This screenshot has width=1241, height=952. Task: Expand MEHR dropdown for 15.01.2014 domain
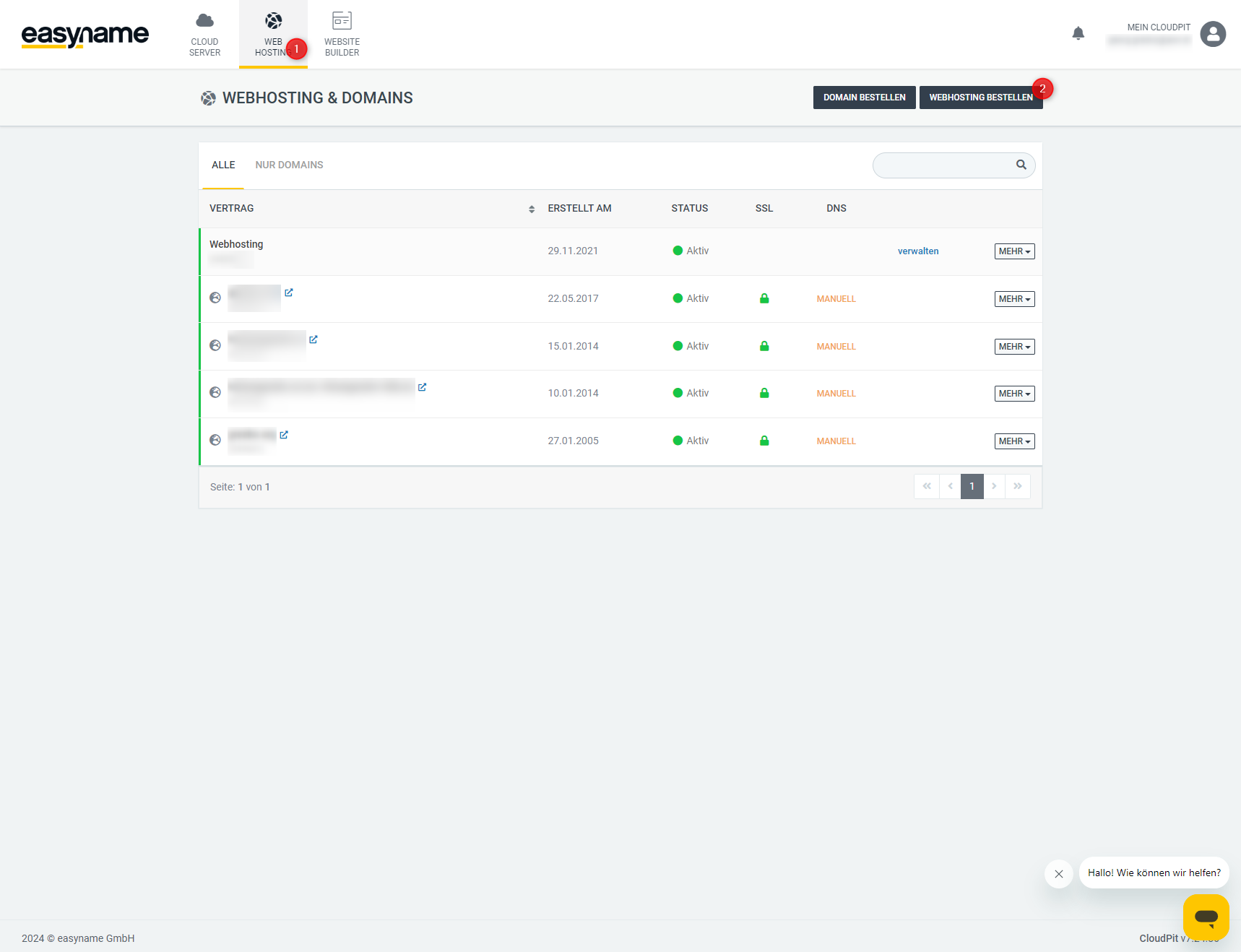coord(1013,347)
